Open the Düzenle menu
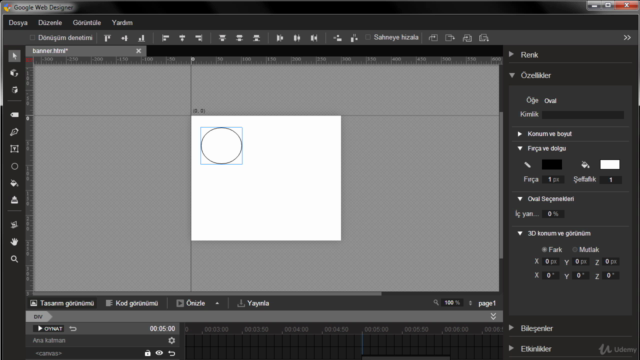Viewport: 640px width, 360px height. [x=50, y=22]
